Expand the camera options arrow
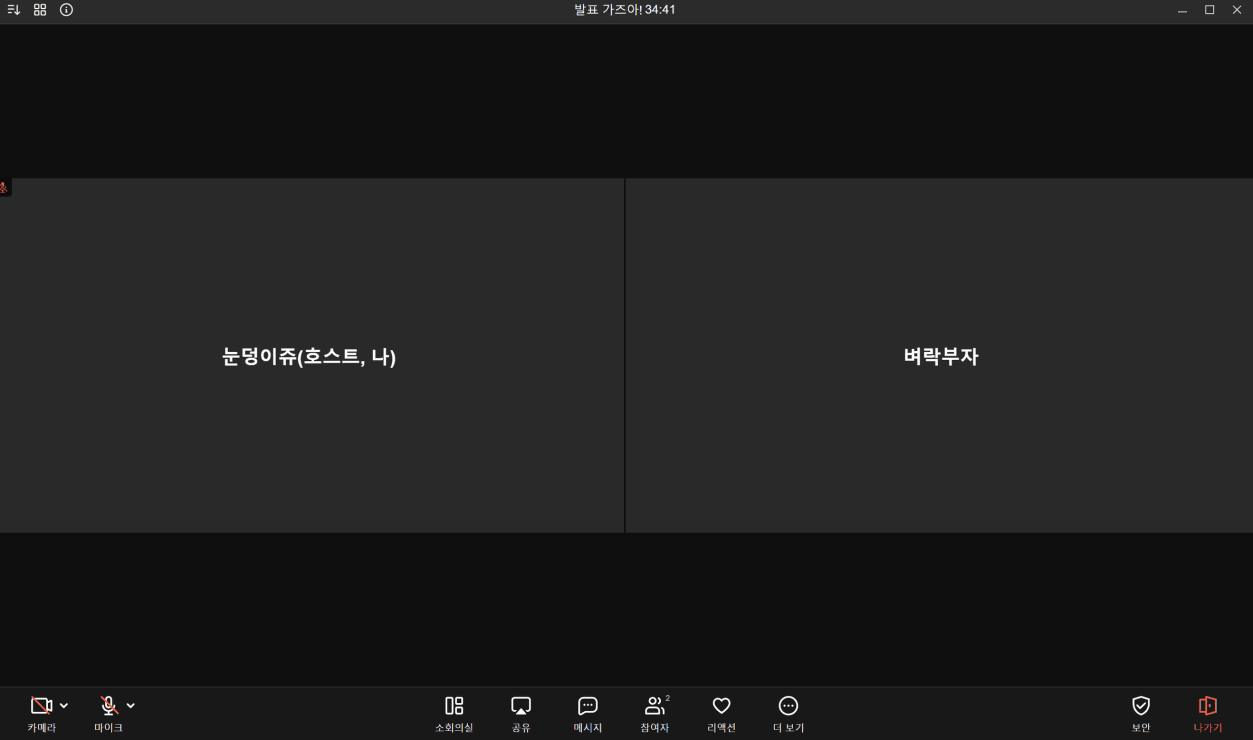 click(64, 706)
